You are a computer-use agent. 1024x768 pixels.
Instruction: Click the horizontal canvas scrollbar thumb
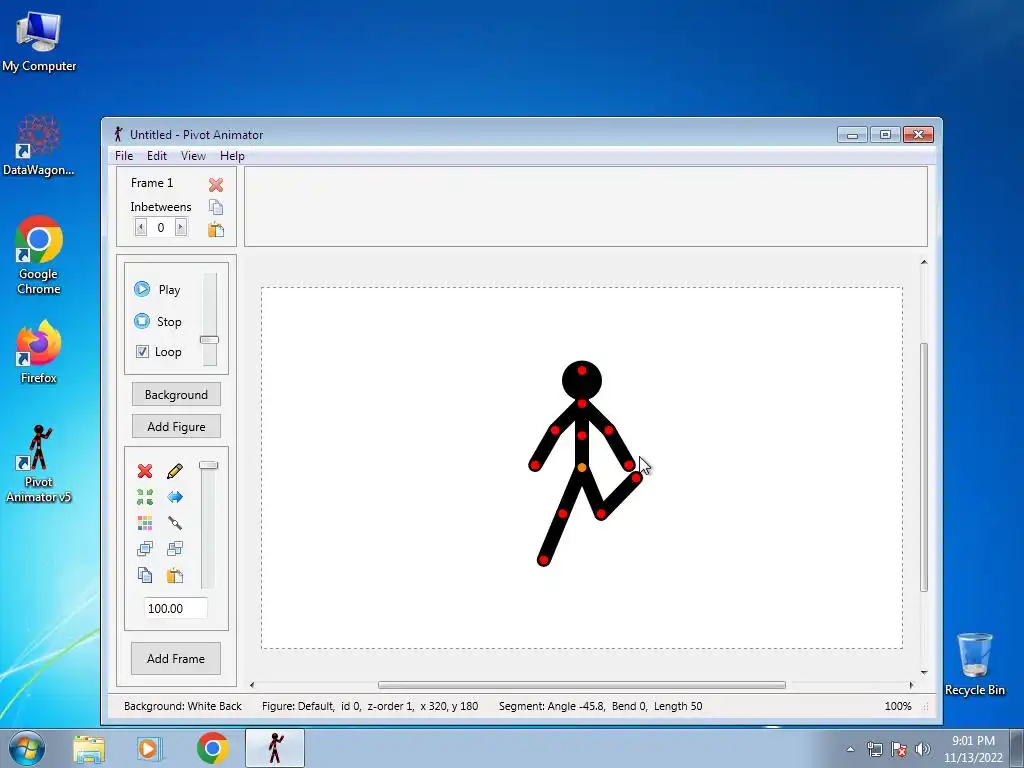(581, 685)
